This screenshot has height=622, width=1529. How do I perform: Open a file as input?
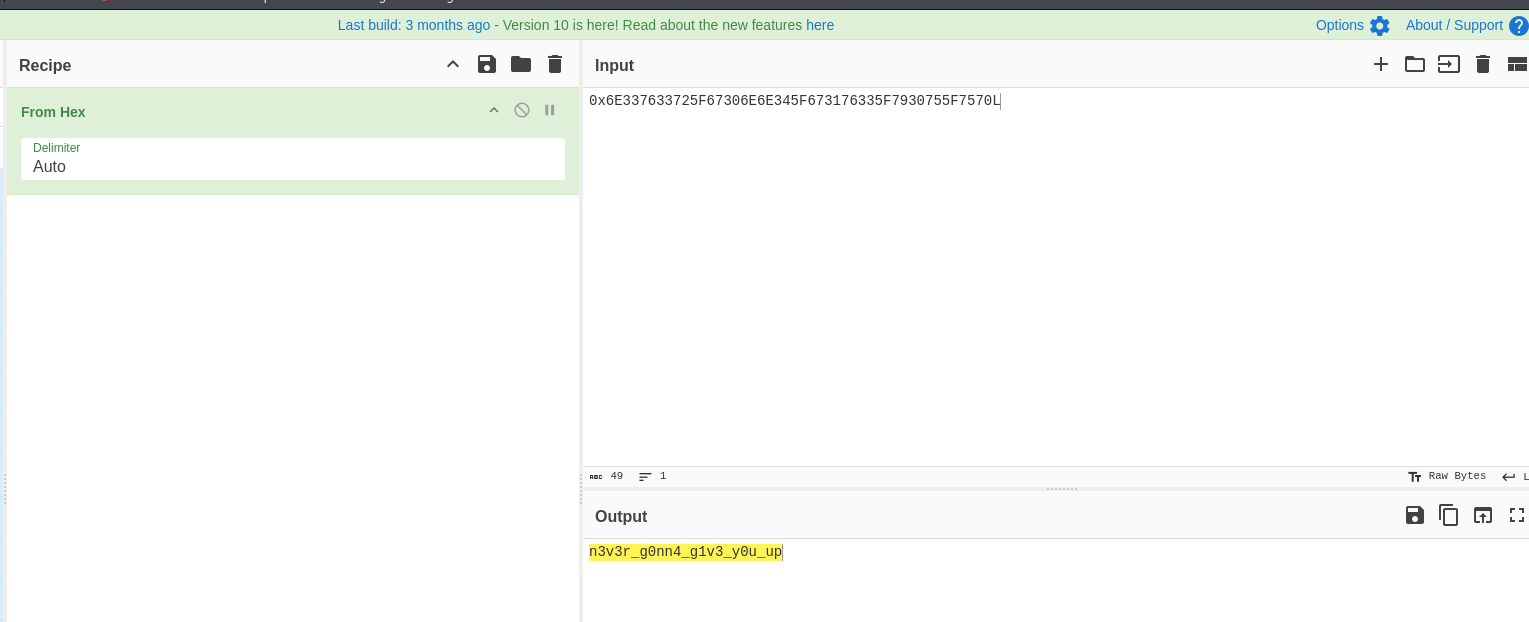pyautogui.click(x=1449, y=65)
